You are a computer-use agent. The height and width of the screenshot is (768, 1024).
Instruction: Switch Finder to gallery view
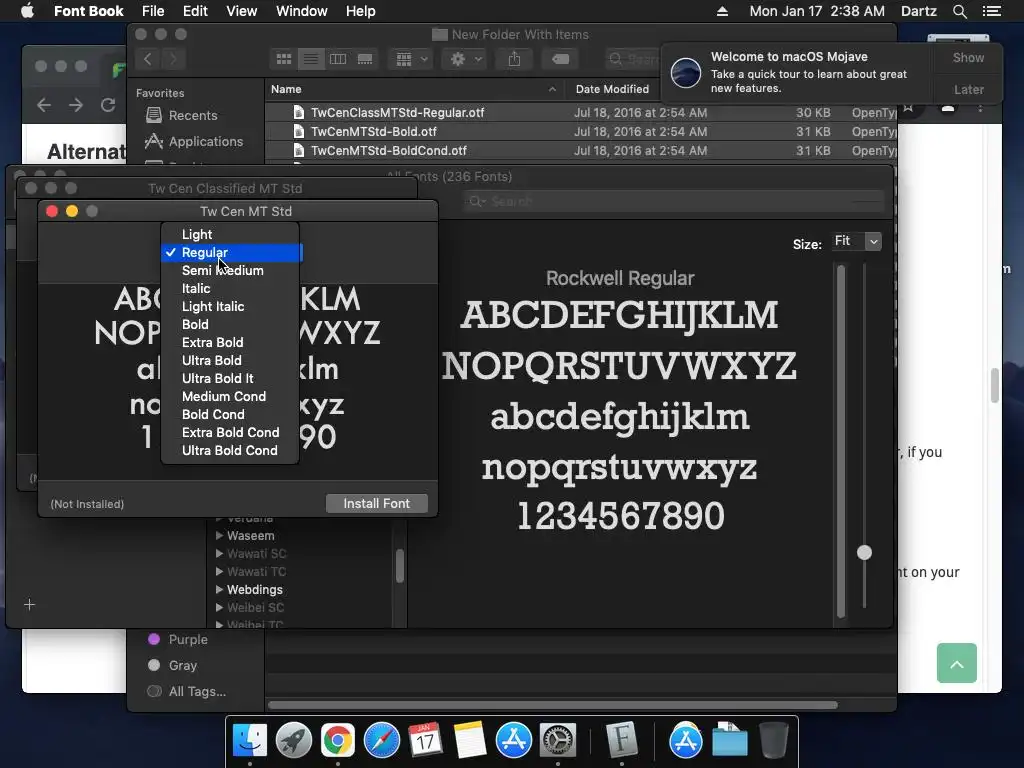pos(365,59)
